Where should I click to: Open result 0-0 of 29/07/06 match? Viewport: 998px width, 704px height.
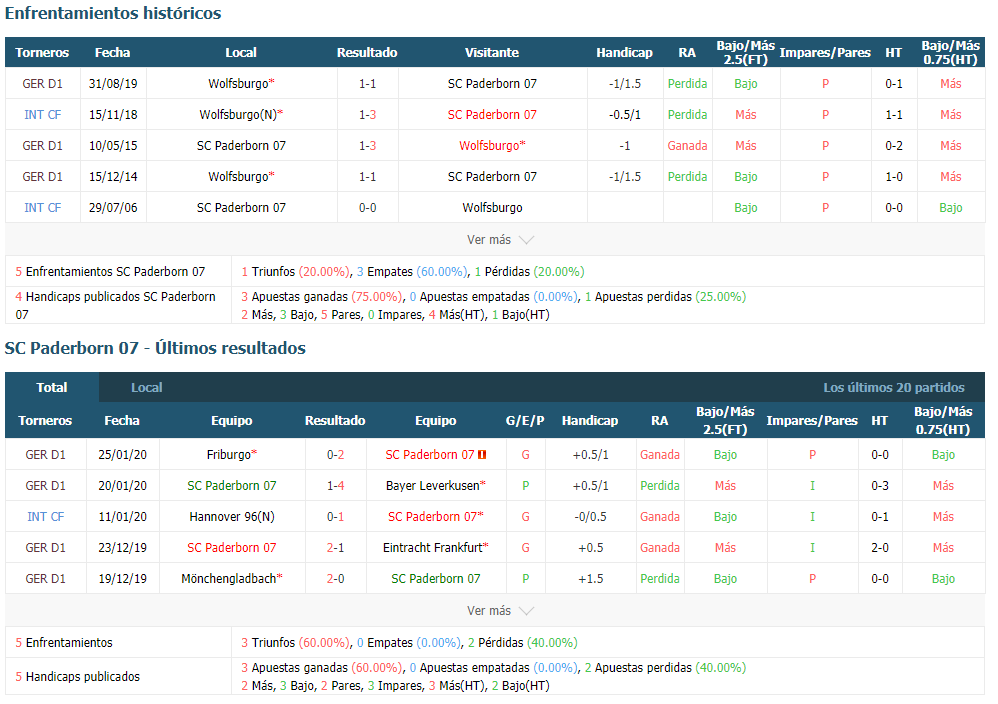click(x=367, y=208)
